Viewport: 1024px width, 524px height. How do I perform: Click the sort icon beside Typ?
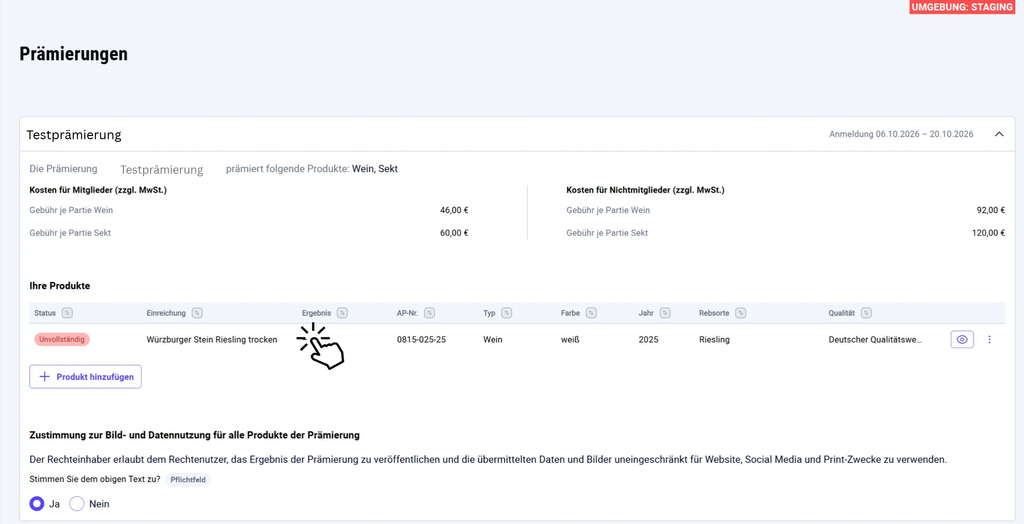(x=506, y=313)
